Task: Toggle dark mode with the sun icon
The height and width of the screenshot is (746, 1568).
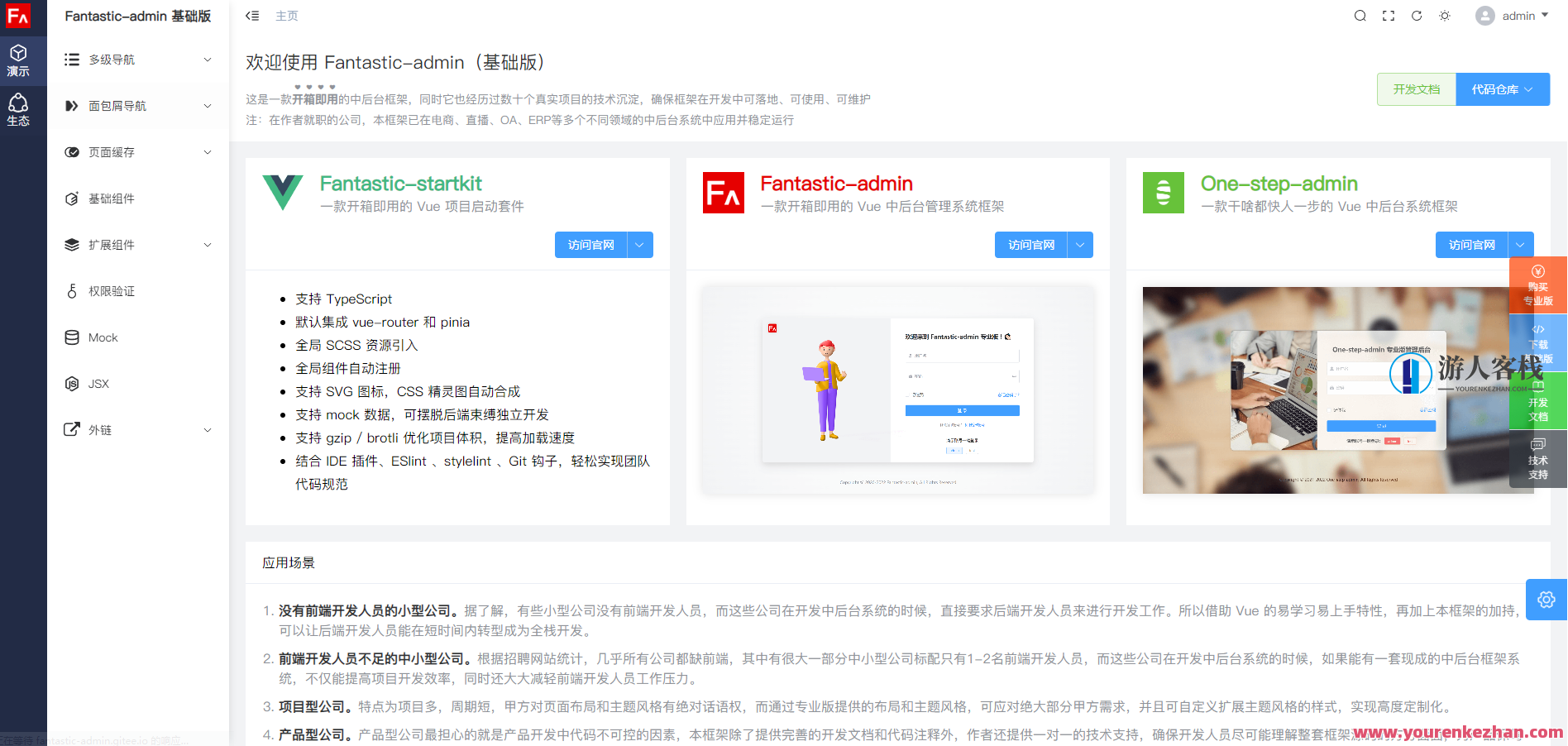Action: pyautogui.click(x=1444, y=15)
